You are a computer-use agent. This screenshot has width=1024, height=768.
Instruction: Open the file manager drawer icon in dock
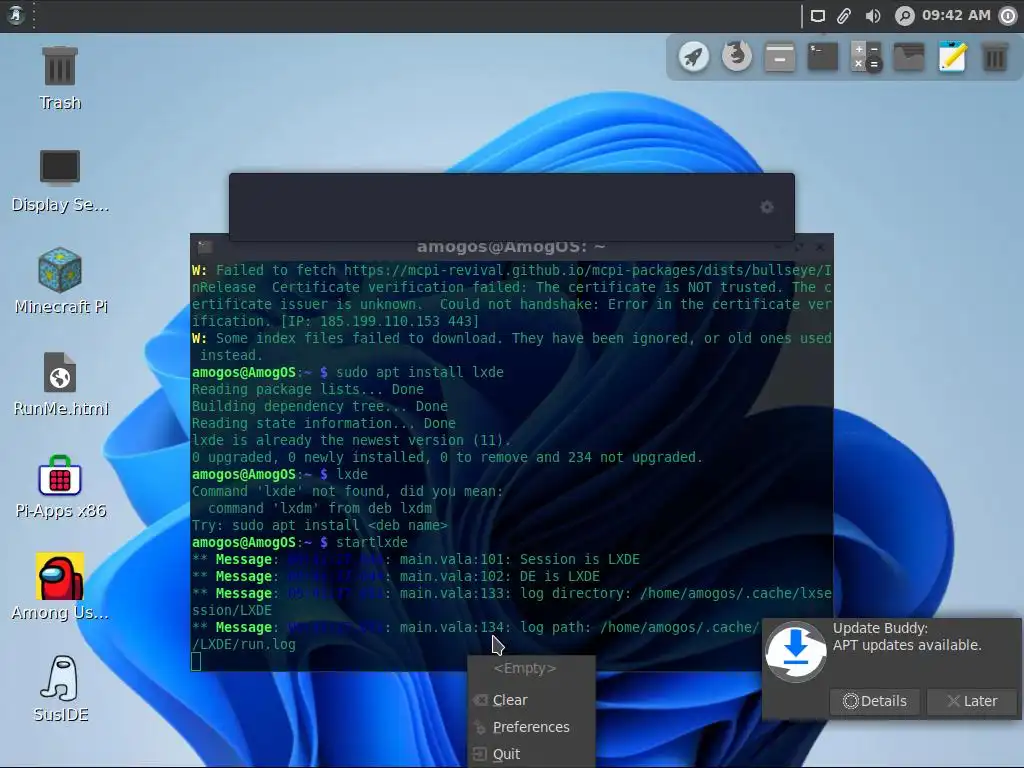tap(780, 57)
